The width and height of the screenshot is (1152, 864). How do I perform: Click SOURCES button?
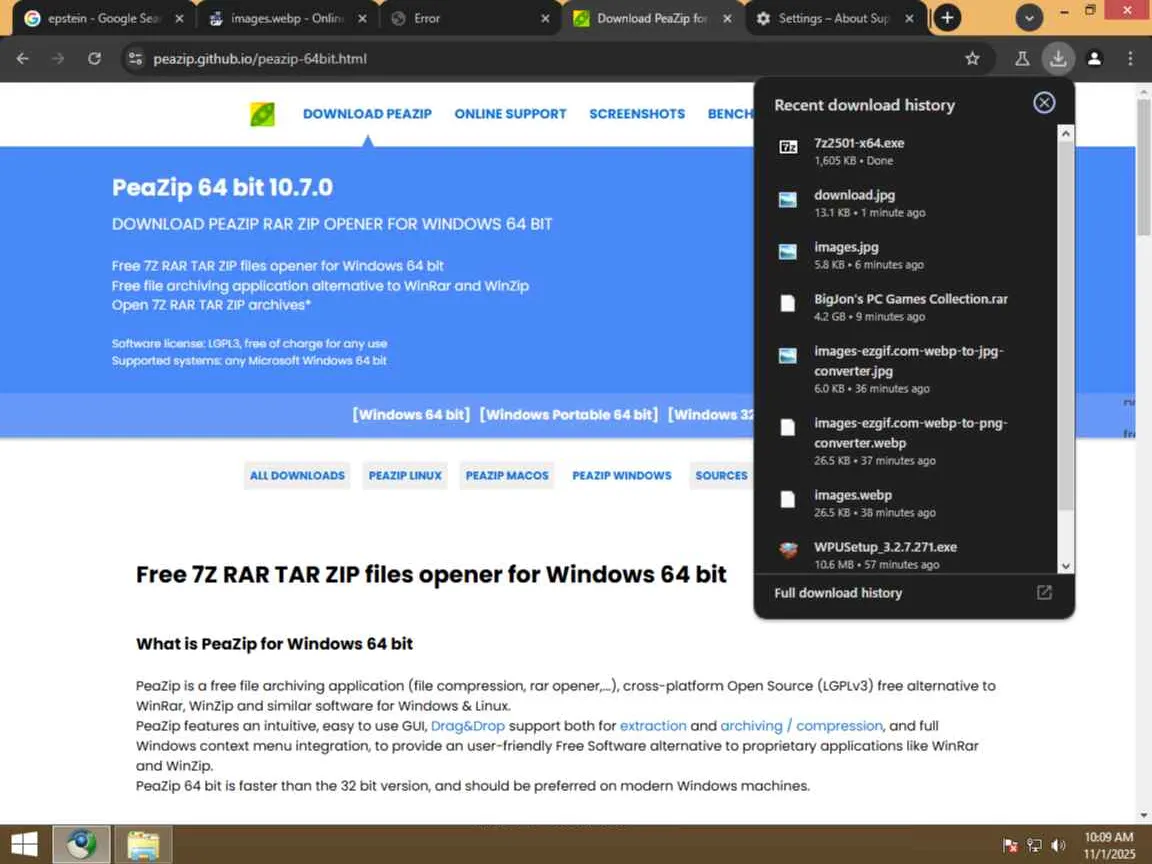[x=721, y=475]
